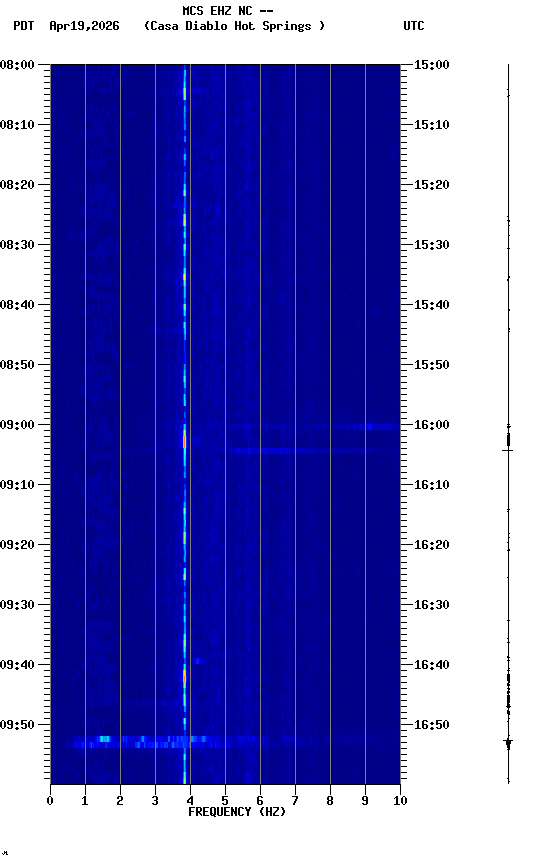Viewport: 552px width, 864px height.
Task: Click the 09:10 PDT time label
Action: point(17,485)
